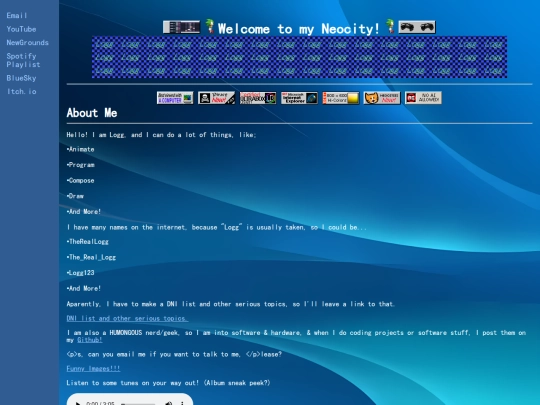The width and height of the screenshot is (540, 405).
Task: Open the NewGrounds link
Action: click(28, 43)
